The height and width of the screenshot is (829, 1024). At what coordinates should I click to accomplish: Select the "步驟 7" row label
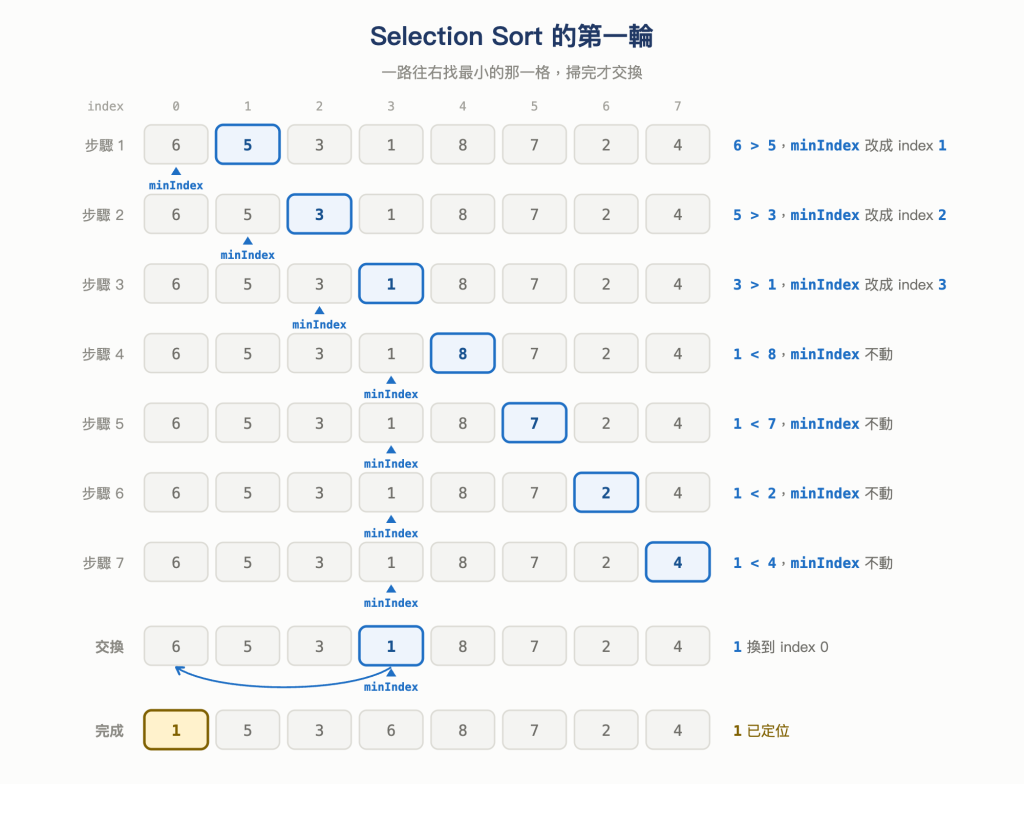coord(103,563)
